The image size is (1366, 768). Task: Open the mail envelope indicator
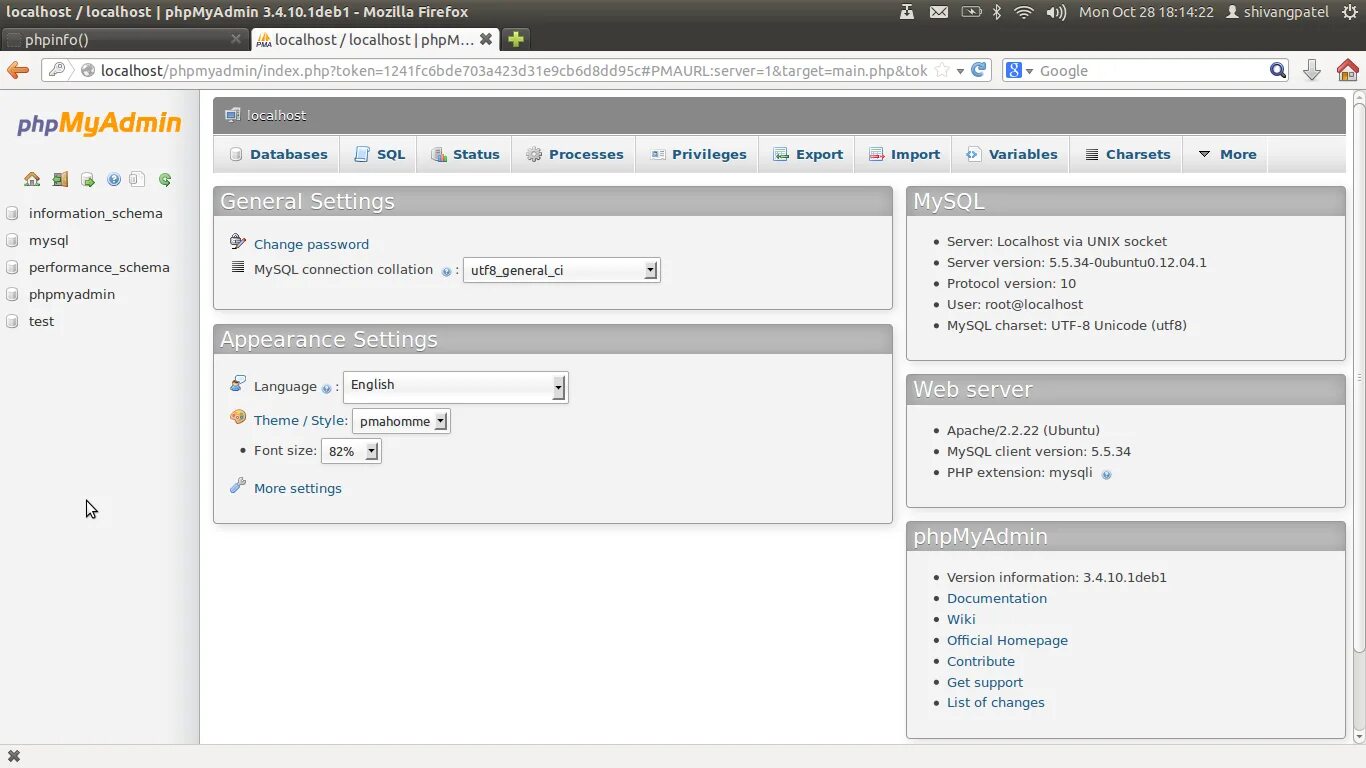(938, 12)
